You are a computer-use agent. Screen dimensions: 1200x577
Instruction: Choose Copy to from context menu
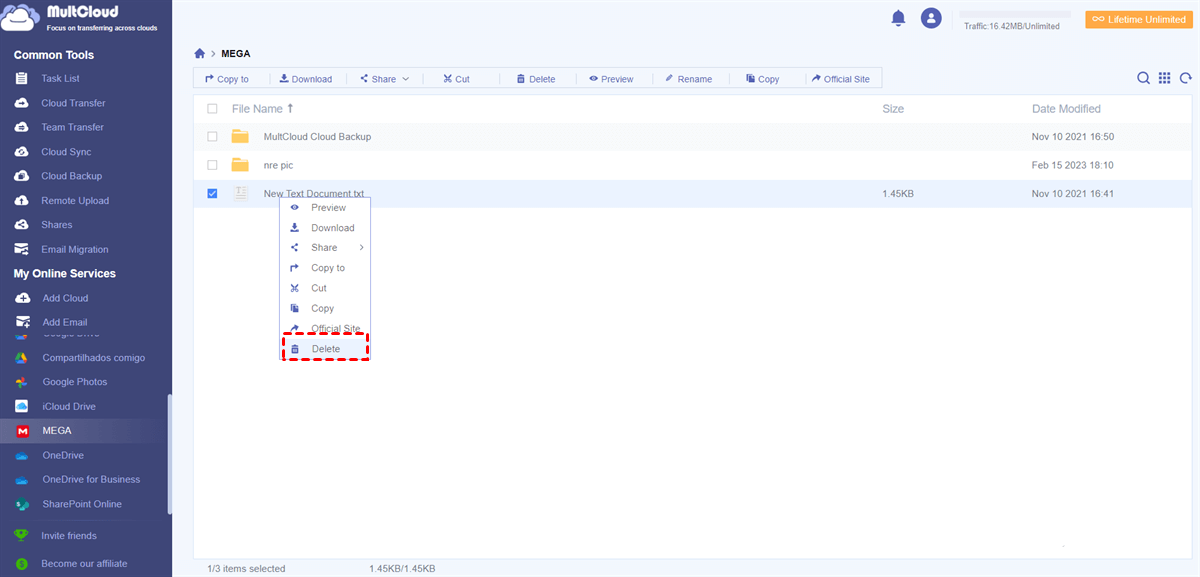coord(326,268)
